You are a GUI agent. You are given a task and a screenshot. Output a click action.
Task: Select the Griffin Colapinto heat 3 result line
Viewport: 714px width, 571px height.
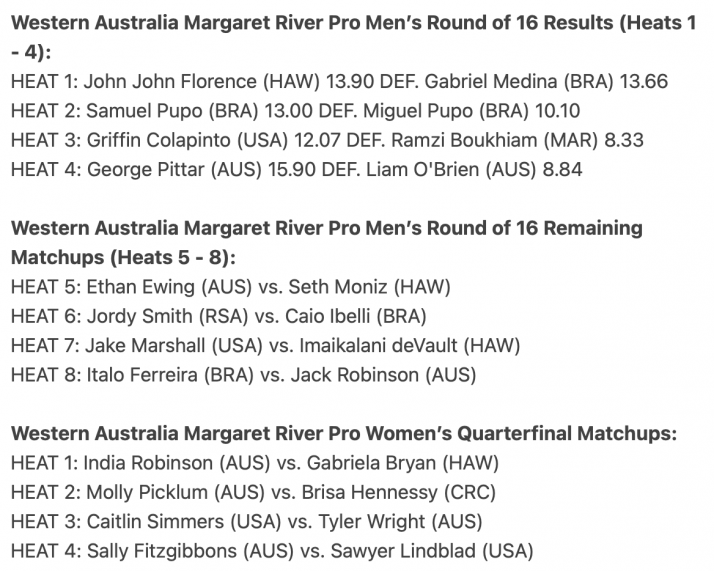pyautogui.click(x=327, y=140)
